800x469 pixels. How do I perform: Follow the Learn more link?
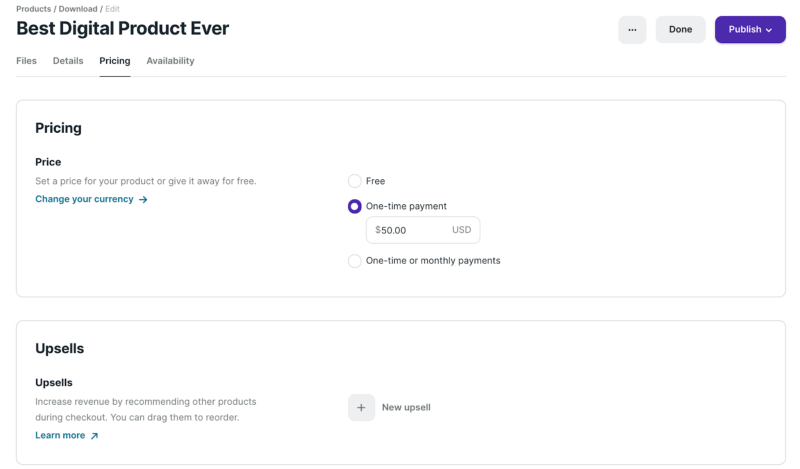pos(60,436)
